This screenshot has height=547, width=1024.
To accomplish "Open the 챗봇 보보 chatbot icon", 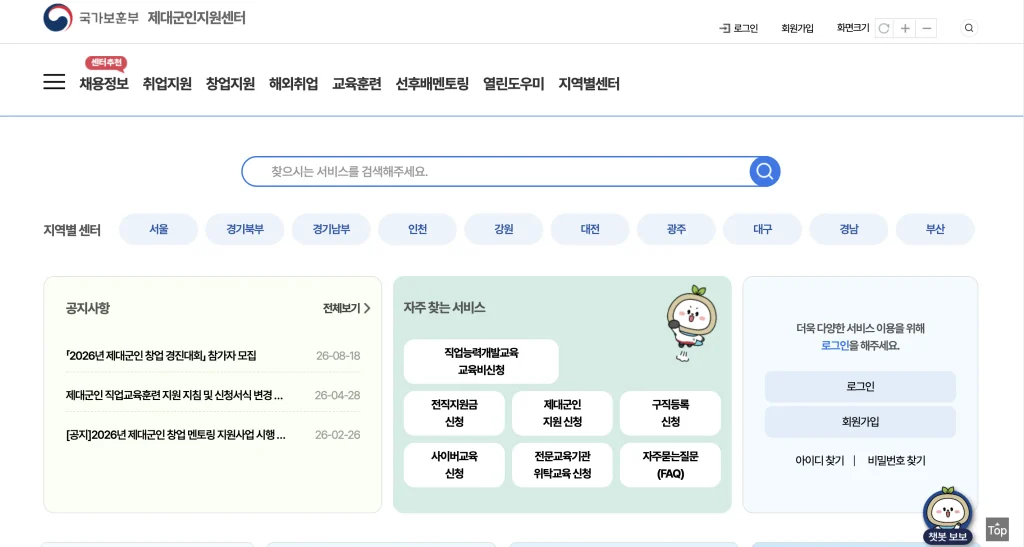I will click(948, 516).
